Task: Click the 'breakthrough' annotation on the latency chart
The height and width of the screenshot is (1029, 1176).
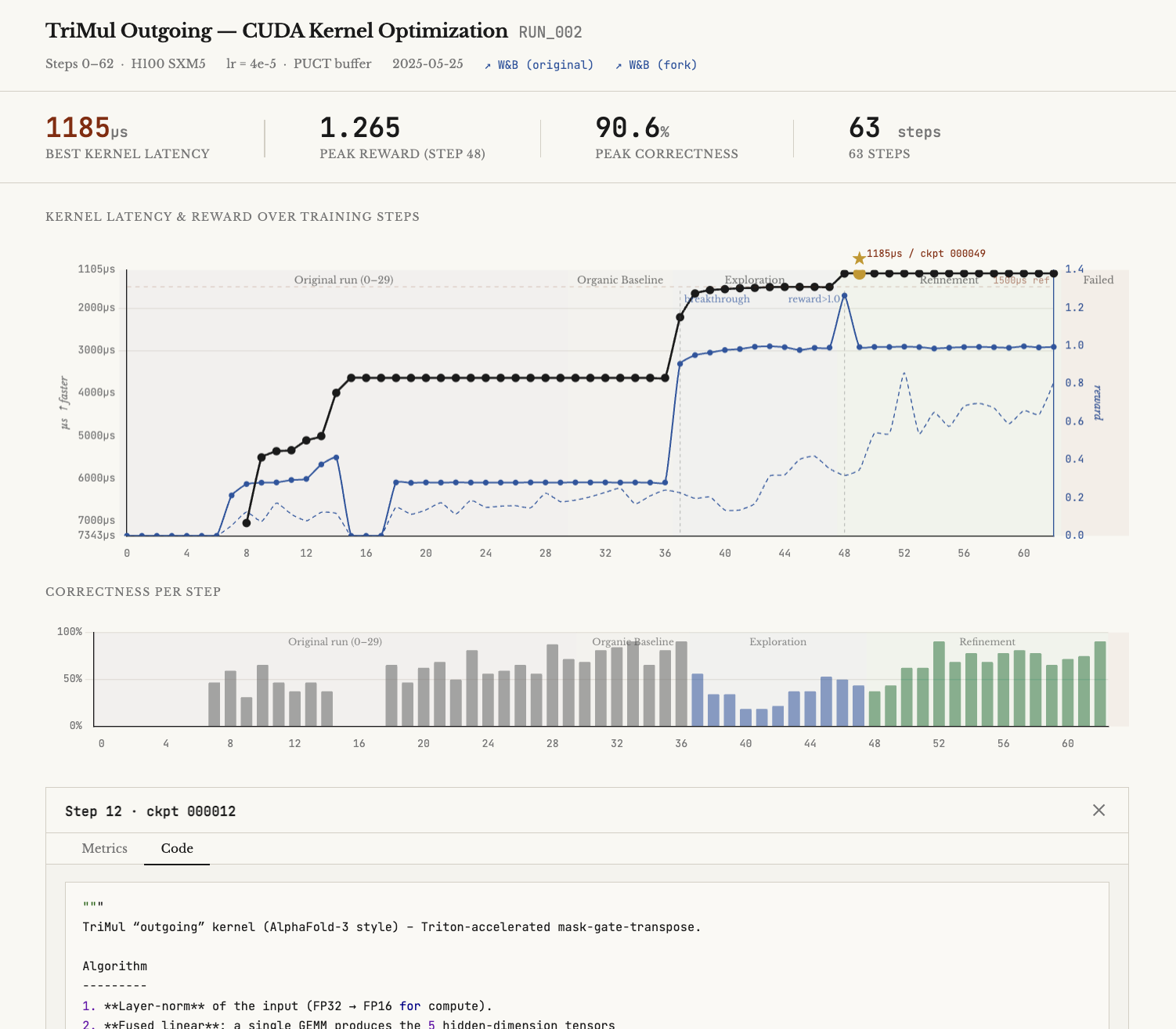Action: click(717, 299)
